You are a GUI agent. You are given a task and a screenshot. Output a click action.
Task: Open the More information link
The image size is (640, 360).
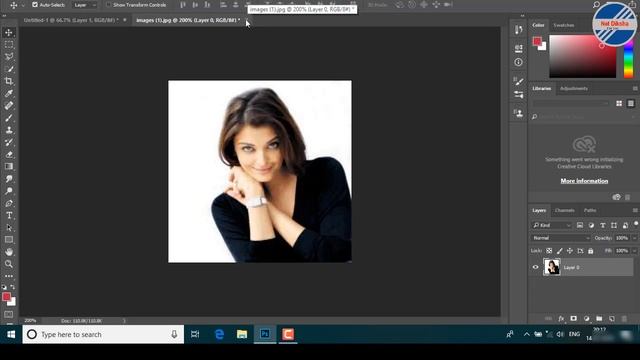[x=584, y=181]
